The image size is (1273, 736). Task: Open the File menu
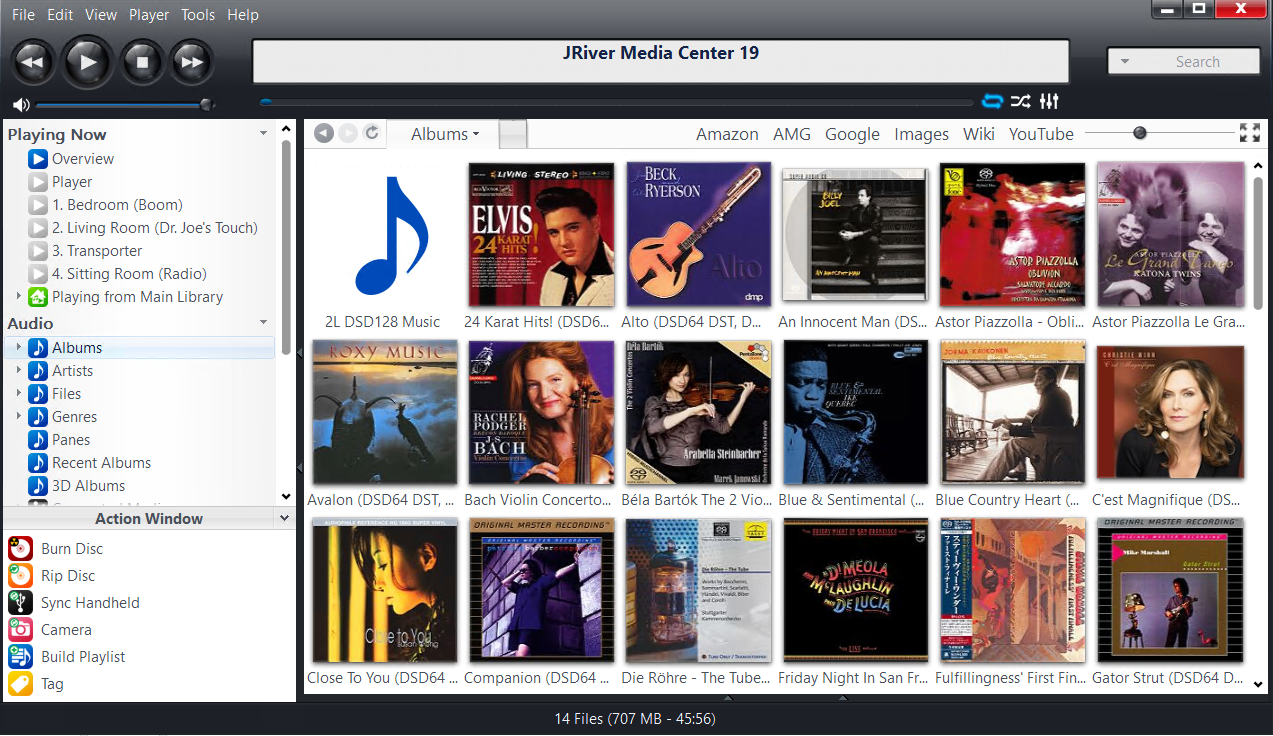[x=23, y=15]
